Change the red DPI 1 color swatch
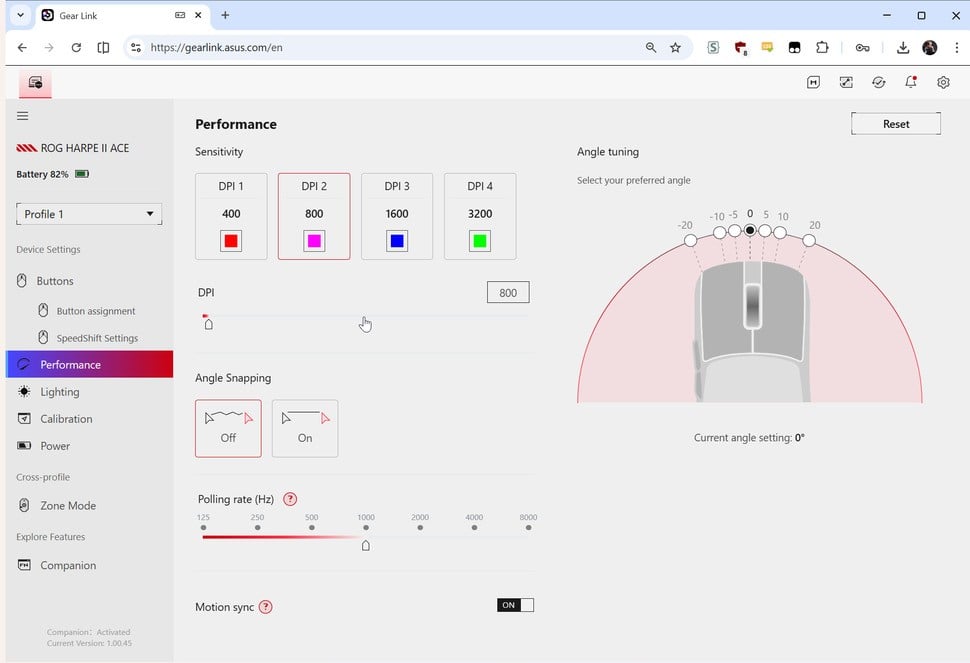Screen dimensions: 970x663 point(231,241)
